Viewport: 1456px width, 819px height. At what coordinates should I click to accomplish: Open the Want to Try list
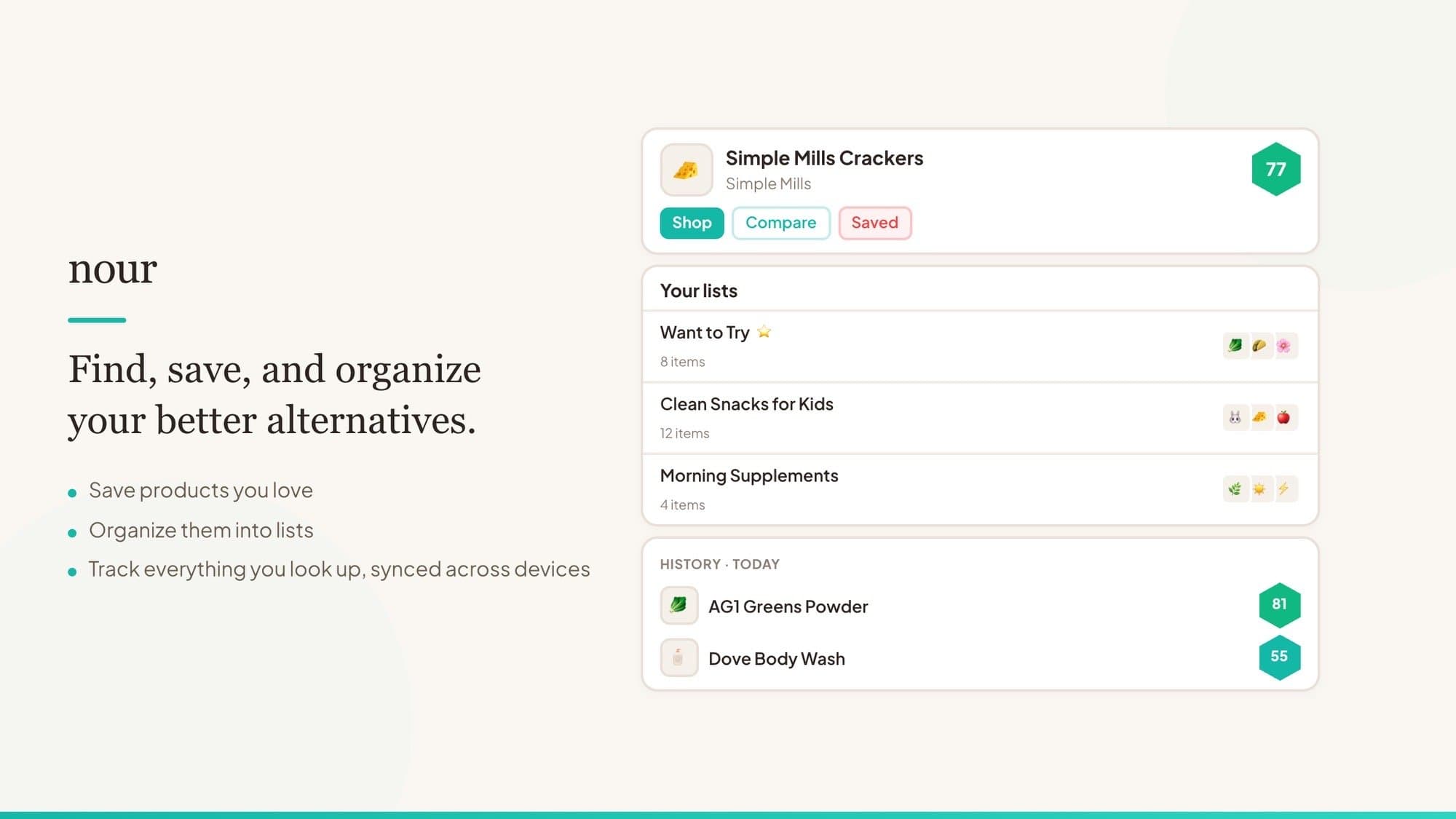705,333
